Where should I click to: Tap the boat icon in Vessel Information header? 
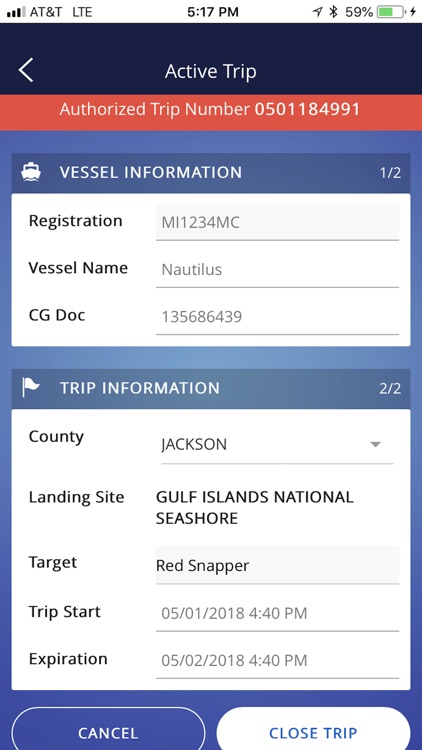coord(32,172)
